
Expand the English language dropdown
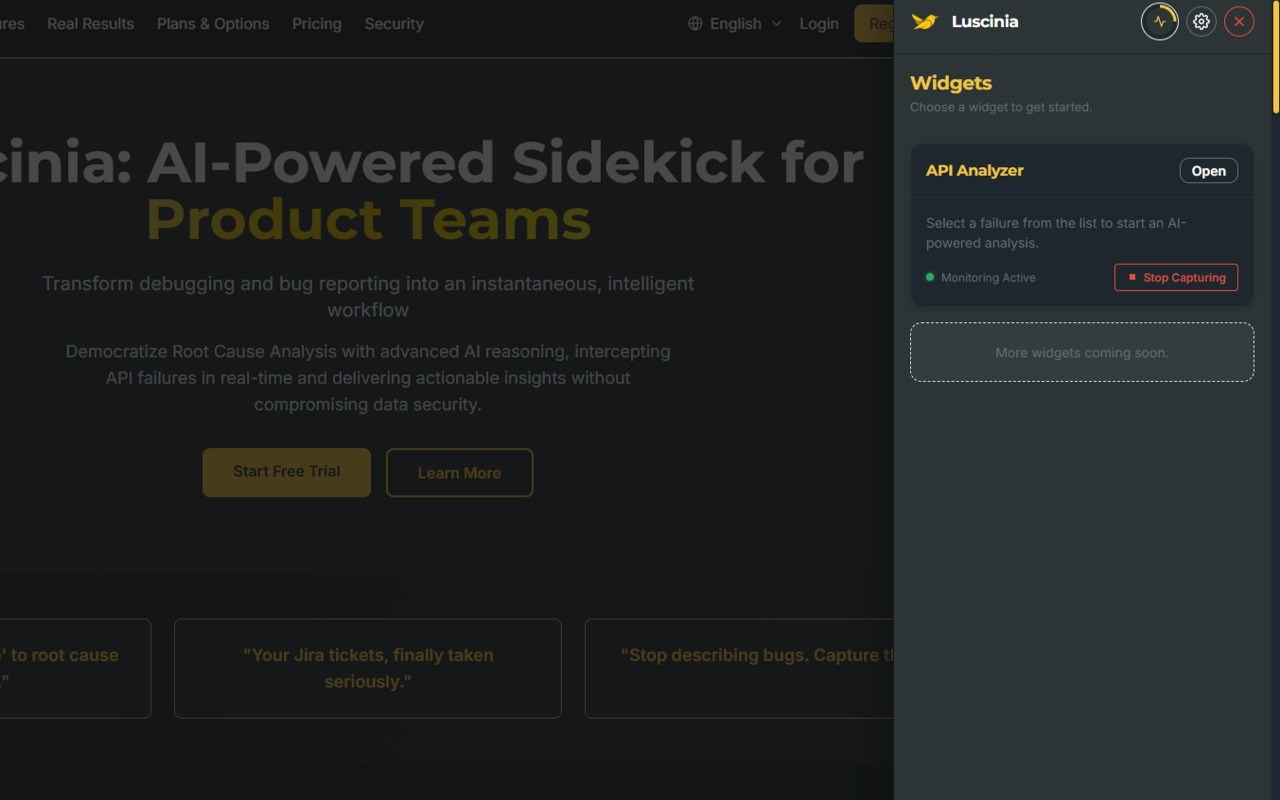(x=735, y=23)
